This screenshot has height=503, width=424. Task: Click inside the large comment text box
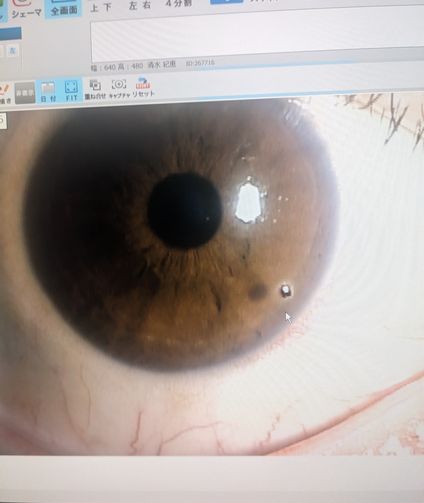pyautogui.click(x=257, y=36)
